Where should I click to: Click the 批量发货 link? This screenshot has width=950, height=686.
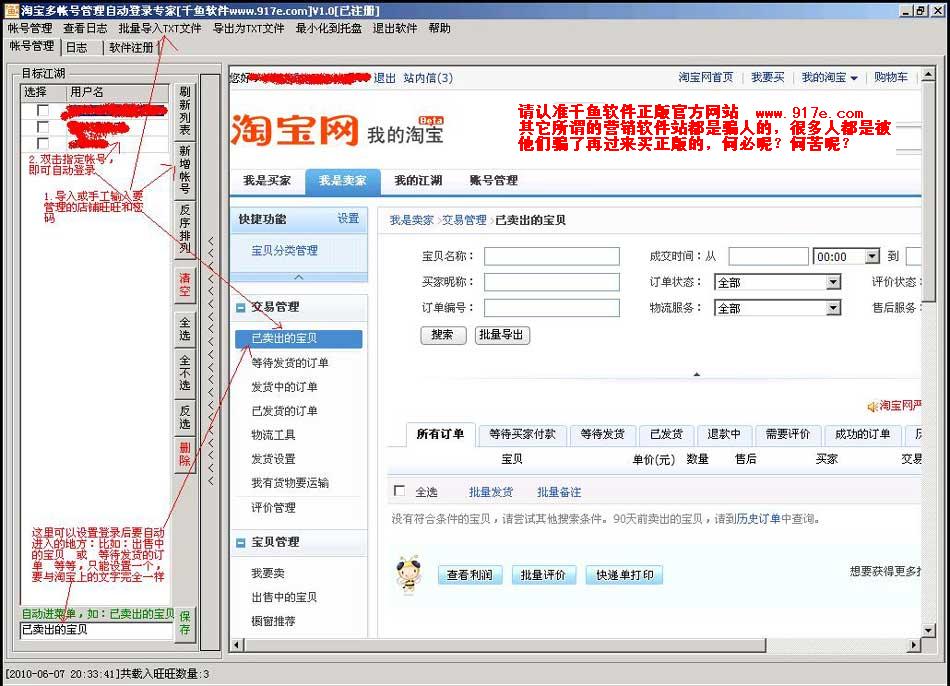(491, 492)
